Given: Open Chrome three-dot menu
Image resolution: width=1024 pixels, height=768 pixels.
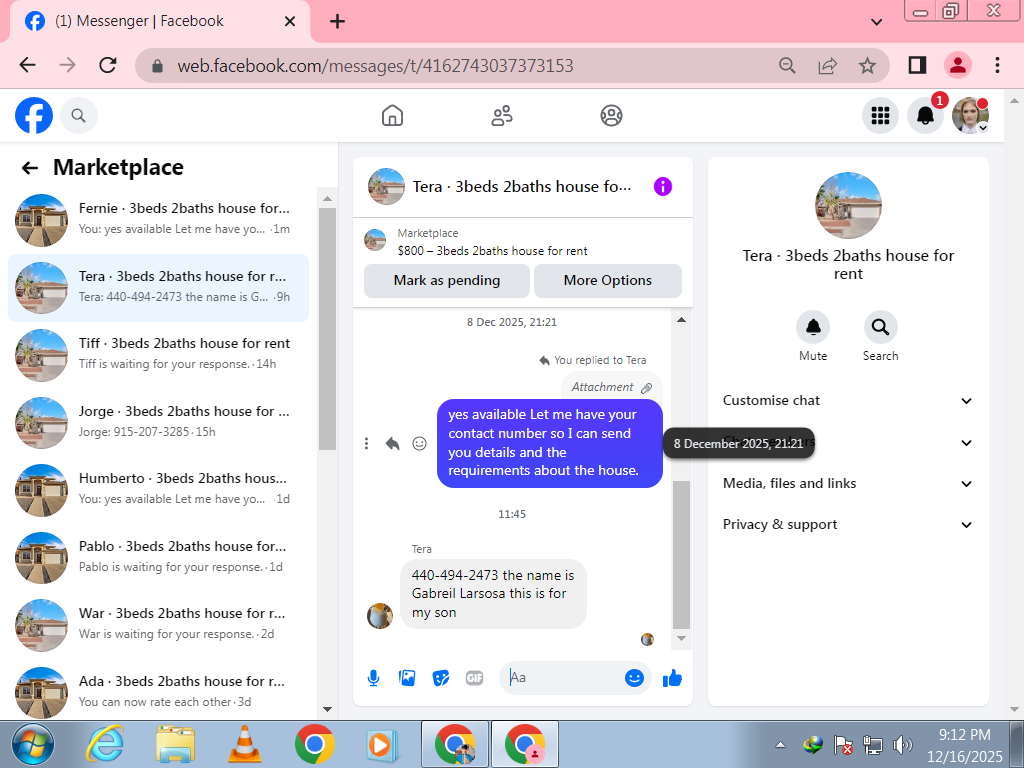Looking at the screenshot, I should pos(997,65).
